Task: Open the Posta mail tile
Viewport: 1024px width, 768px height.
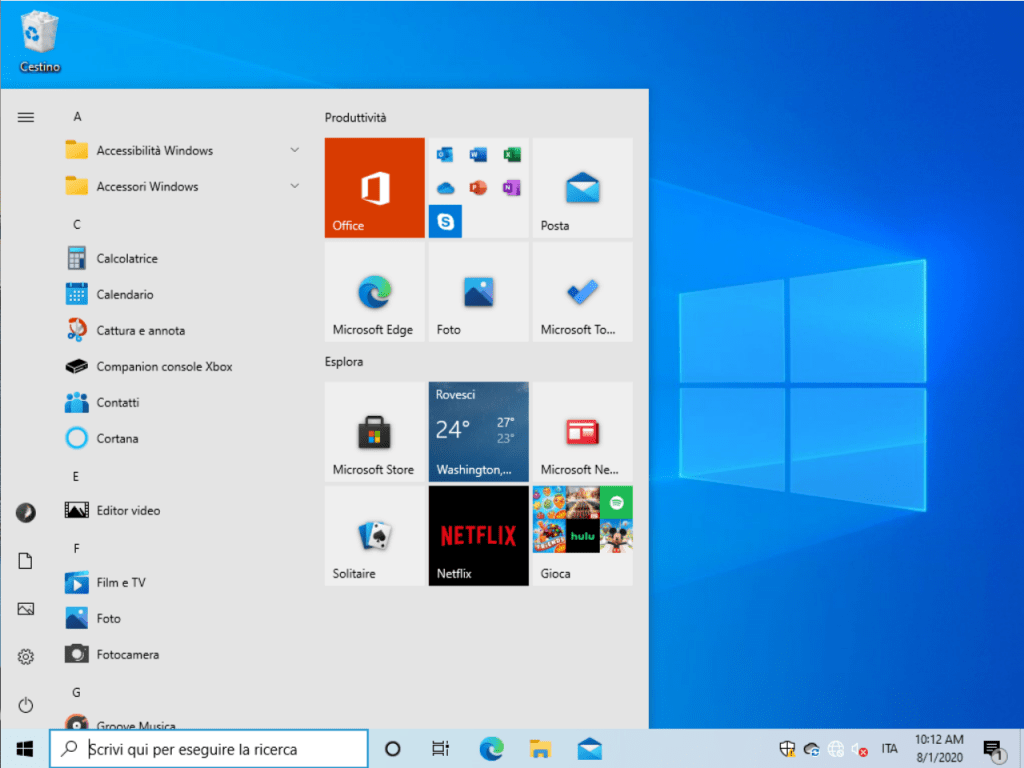Action: (582, 187)
